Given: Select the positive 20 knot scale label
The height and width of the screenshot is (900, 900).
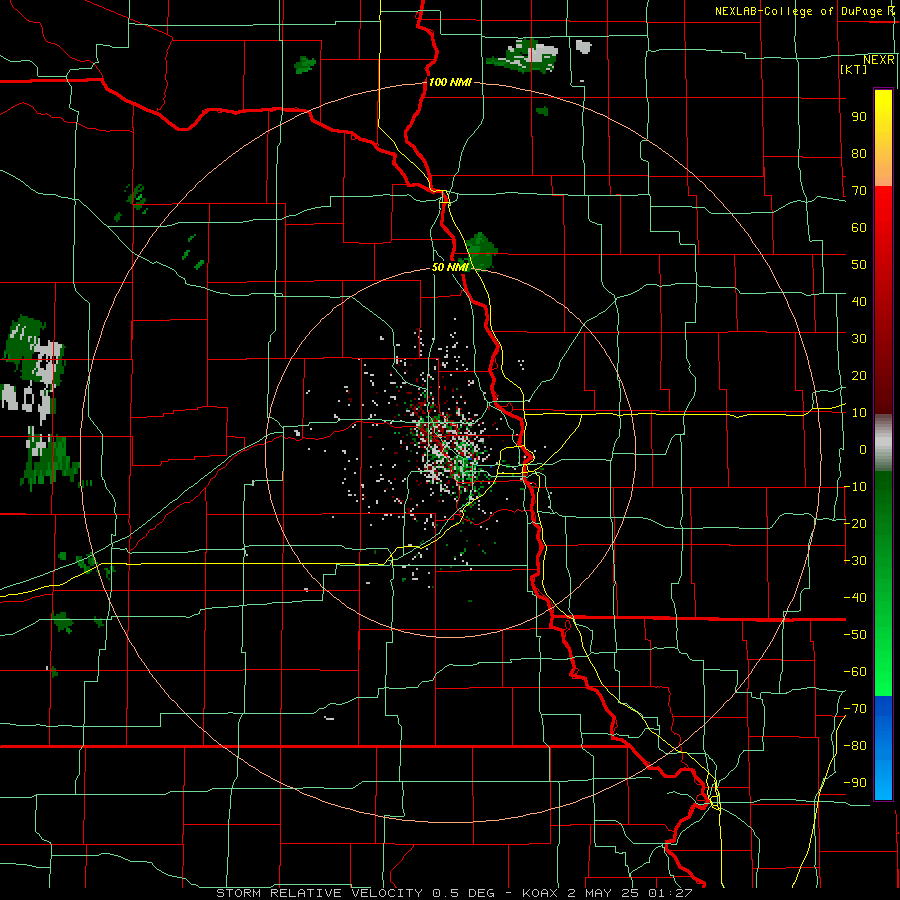Looking at the screenshot, I should point(859,375).
